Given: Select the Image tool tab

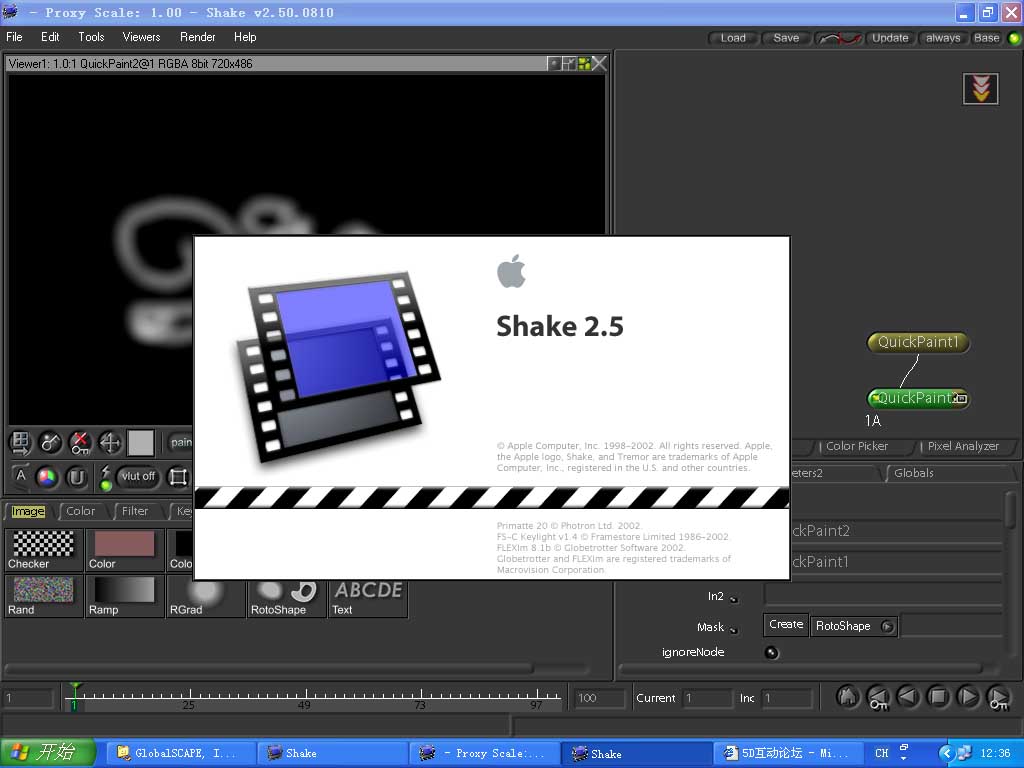Looking at the screenshot, I should (x=28, y=511).
